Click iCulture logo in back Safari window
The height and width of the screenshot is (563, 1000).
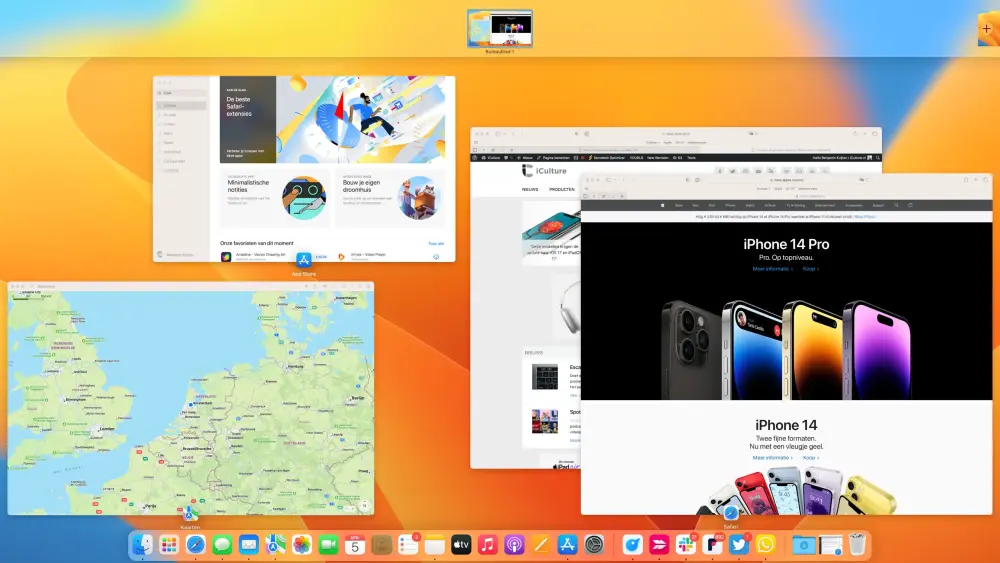[544, 171]
